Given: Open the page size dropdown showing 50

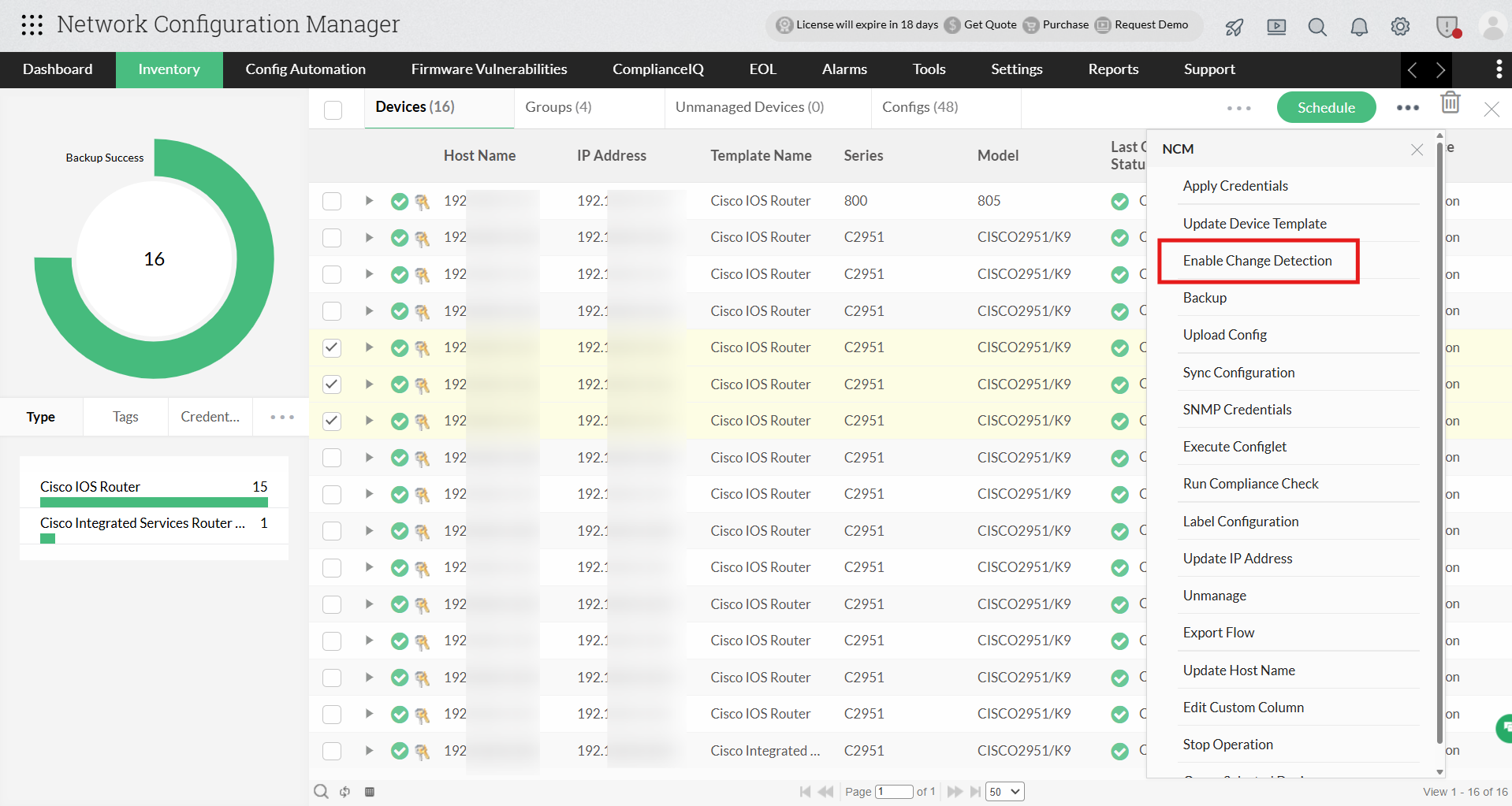Looking at the screenshot, I should (x=1004, y=791).
